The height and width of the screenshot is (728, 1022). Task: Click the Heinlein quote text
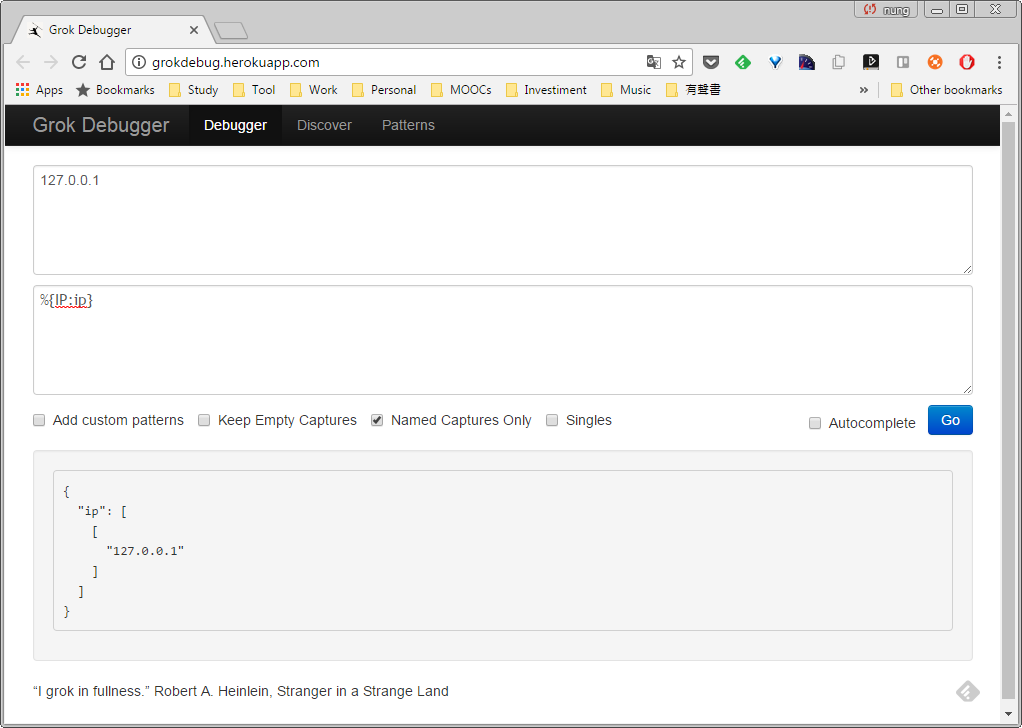click(x=241, y=692)
